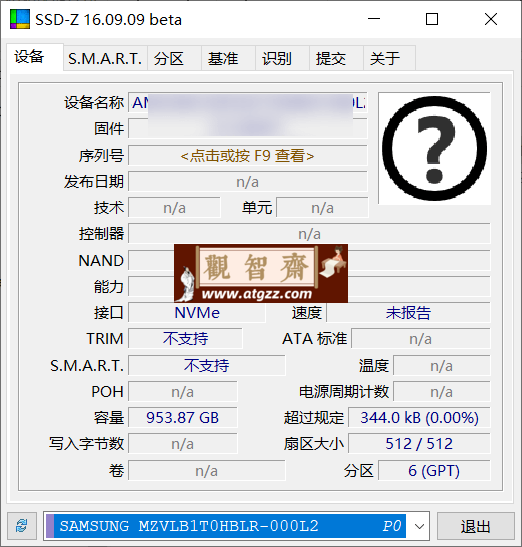Click the 卷 n/a field
This screenshot has width=522, height=547.
tap(207, 471)
